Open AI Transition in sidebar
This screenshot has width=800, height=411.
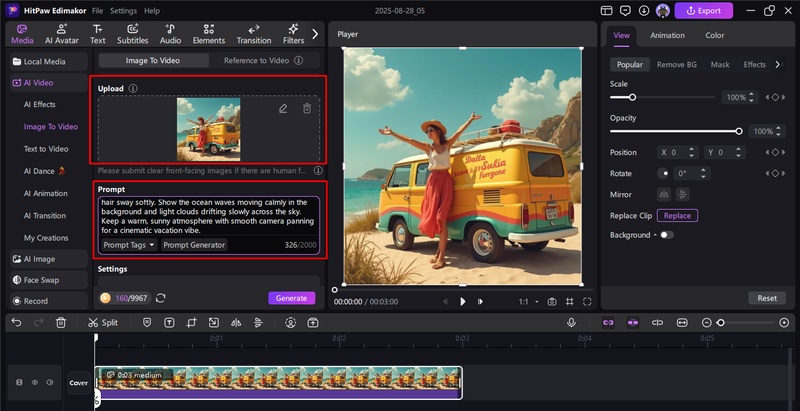[44, 216]
